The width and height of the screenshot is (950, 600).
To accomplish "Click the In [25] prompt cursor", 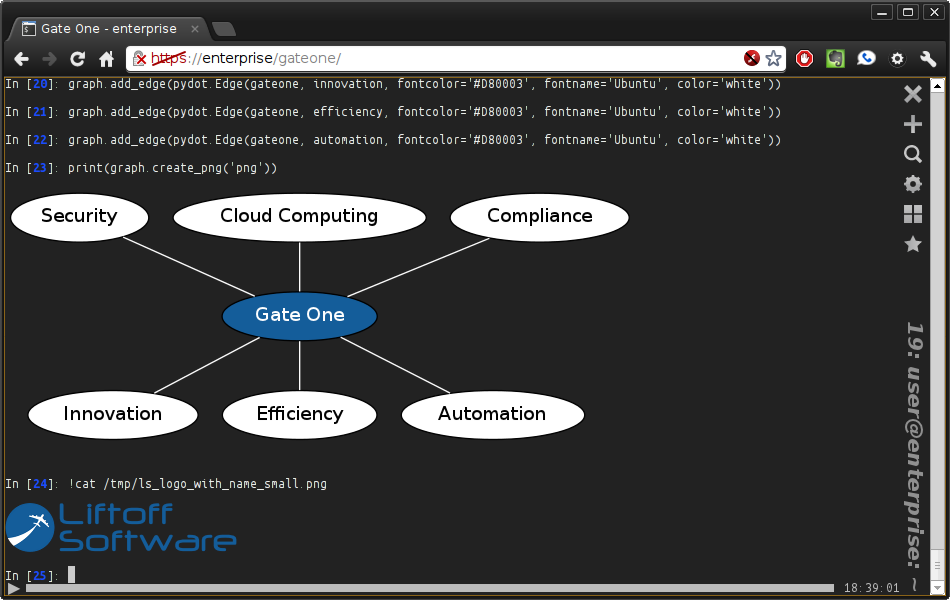I will (71, 575).
